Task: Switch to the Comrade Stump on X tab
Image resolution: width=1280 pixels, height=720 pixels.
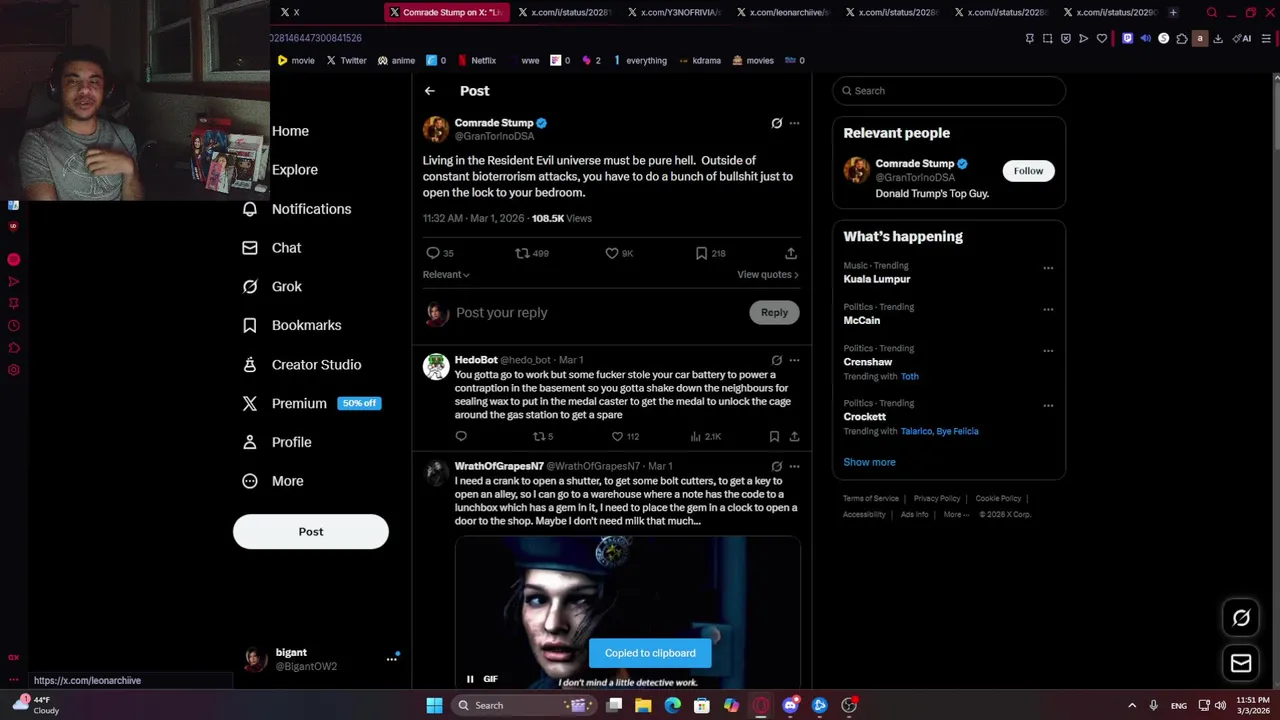Action: point(447,12)
